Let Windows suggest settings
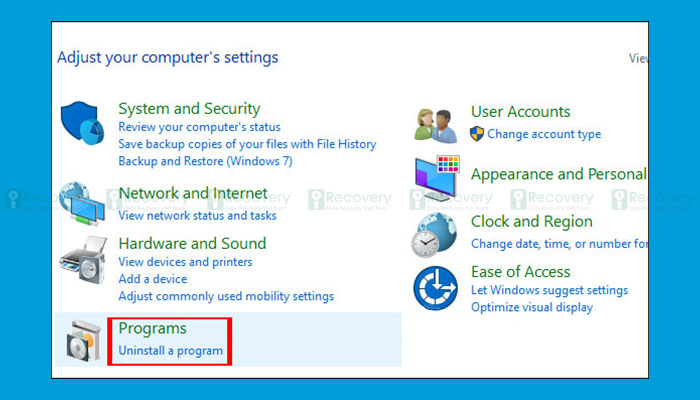 pyautogui.click(x=550, y=290)
